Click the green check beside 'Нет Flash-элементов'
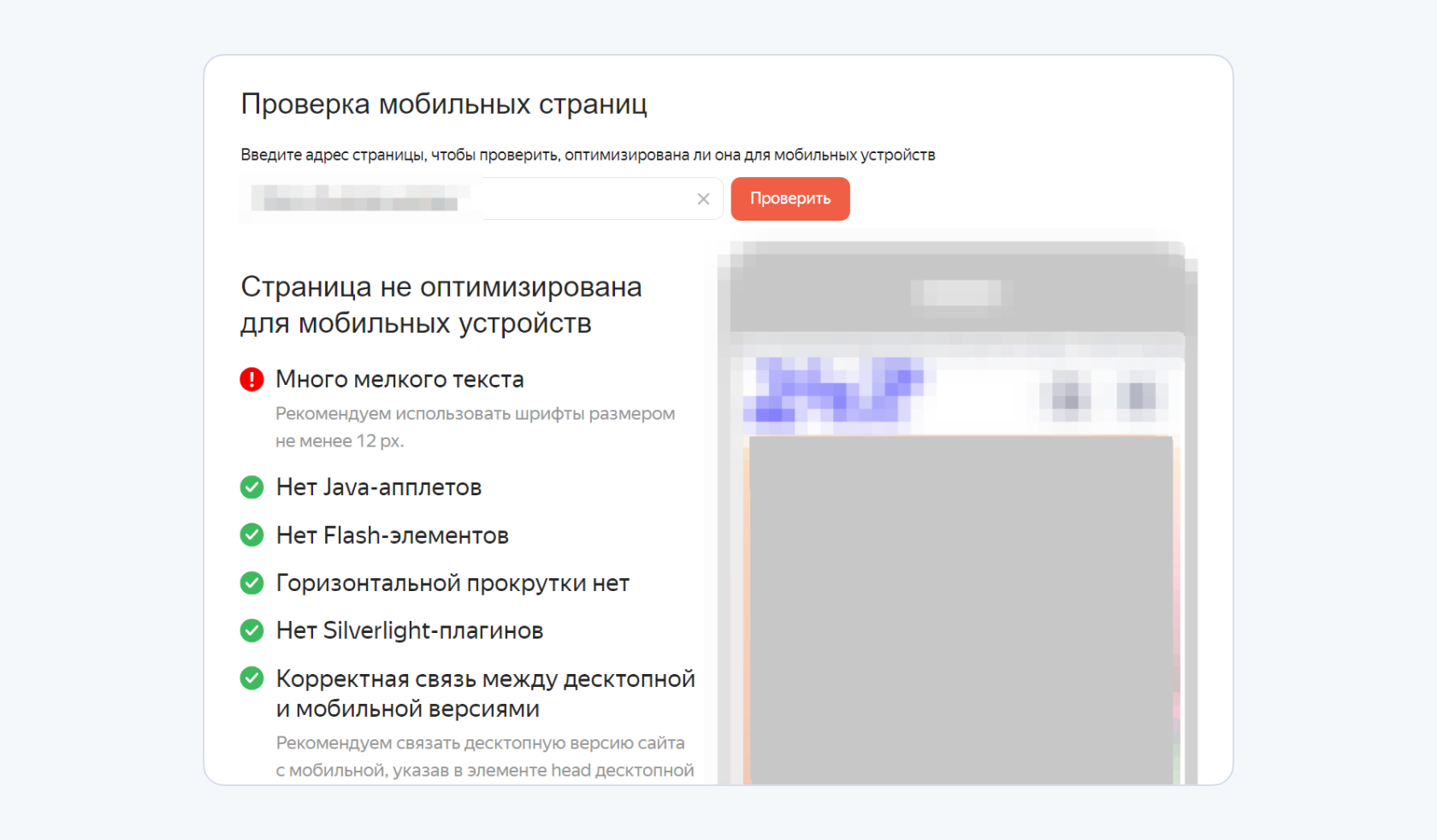 click(x=251, y=535)
